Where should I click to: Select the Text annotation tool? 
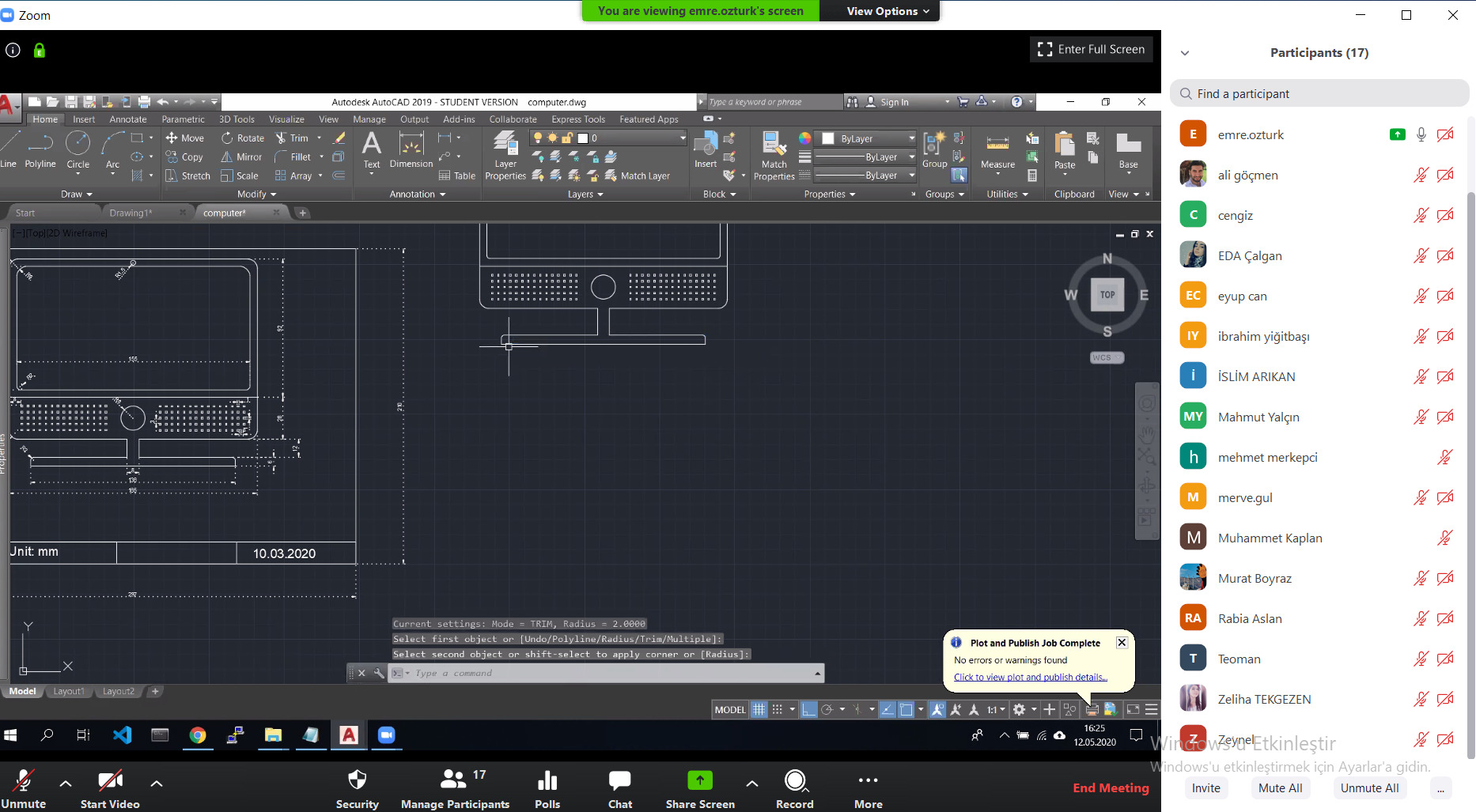(x=372, y=150)
